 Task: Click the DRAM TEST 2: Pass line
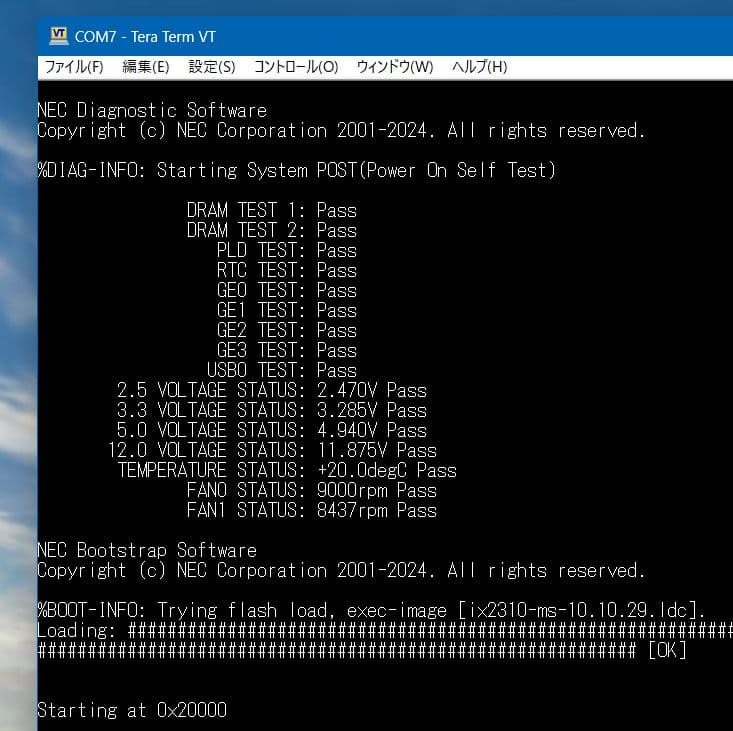[272, 230]
